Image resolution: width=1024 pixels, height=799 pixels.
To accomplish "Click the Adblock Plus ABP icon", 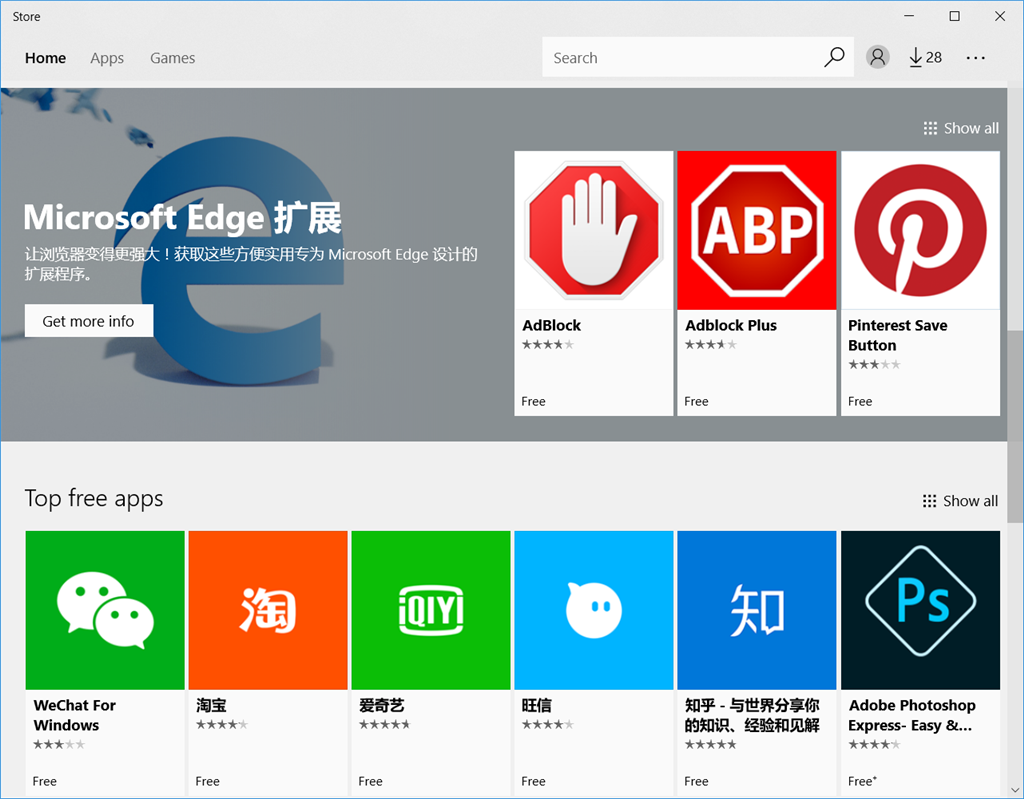I will [x=757, y=231].
